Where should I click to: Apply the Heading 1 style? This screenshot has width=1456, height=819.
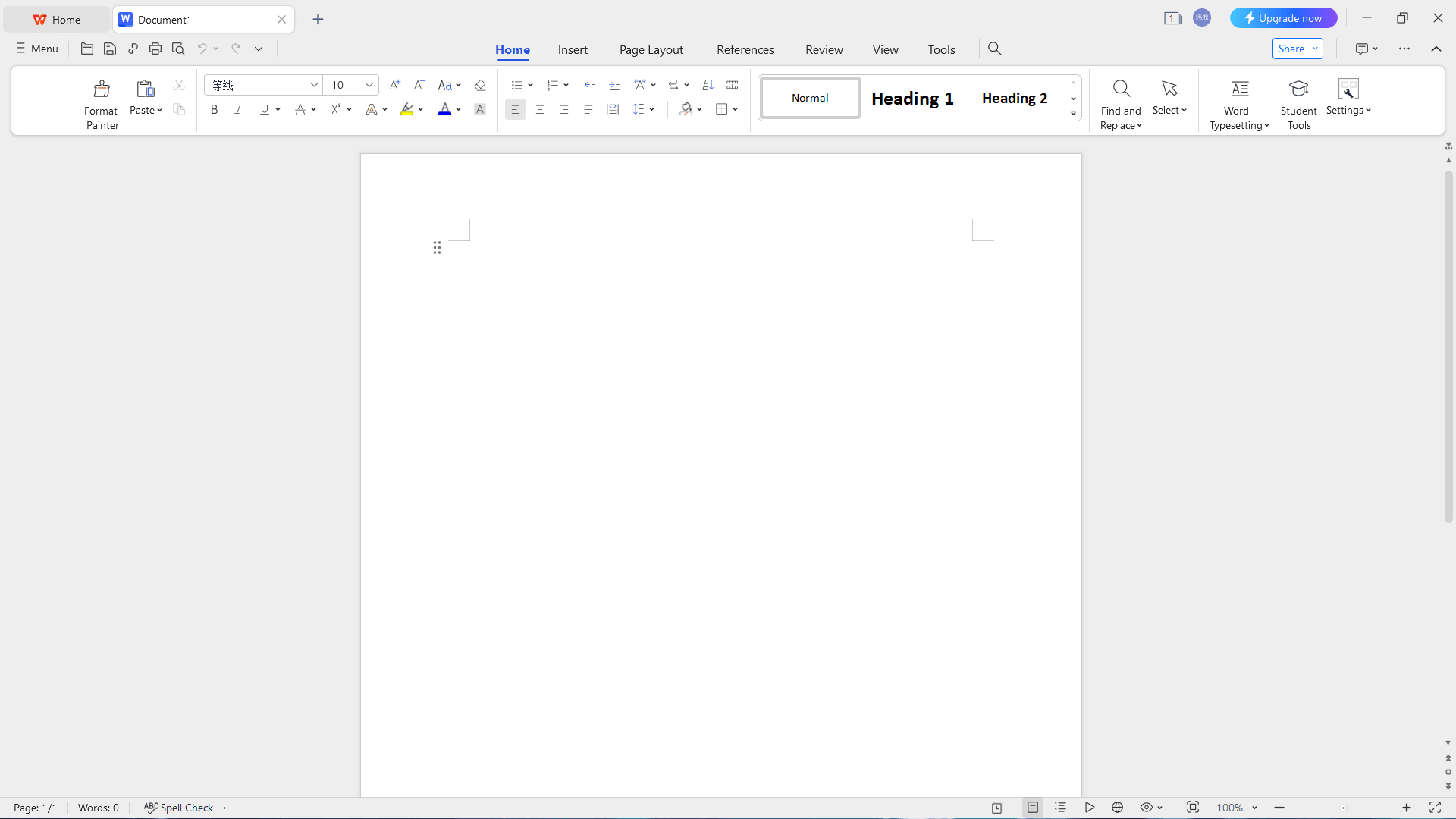(x=912, y=98)
